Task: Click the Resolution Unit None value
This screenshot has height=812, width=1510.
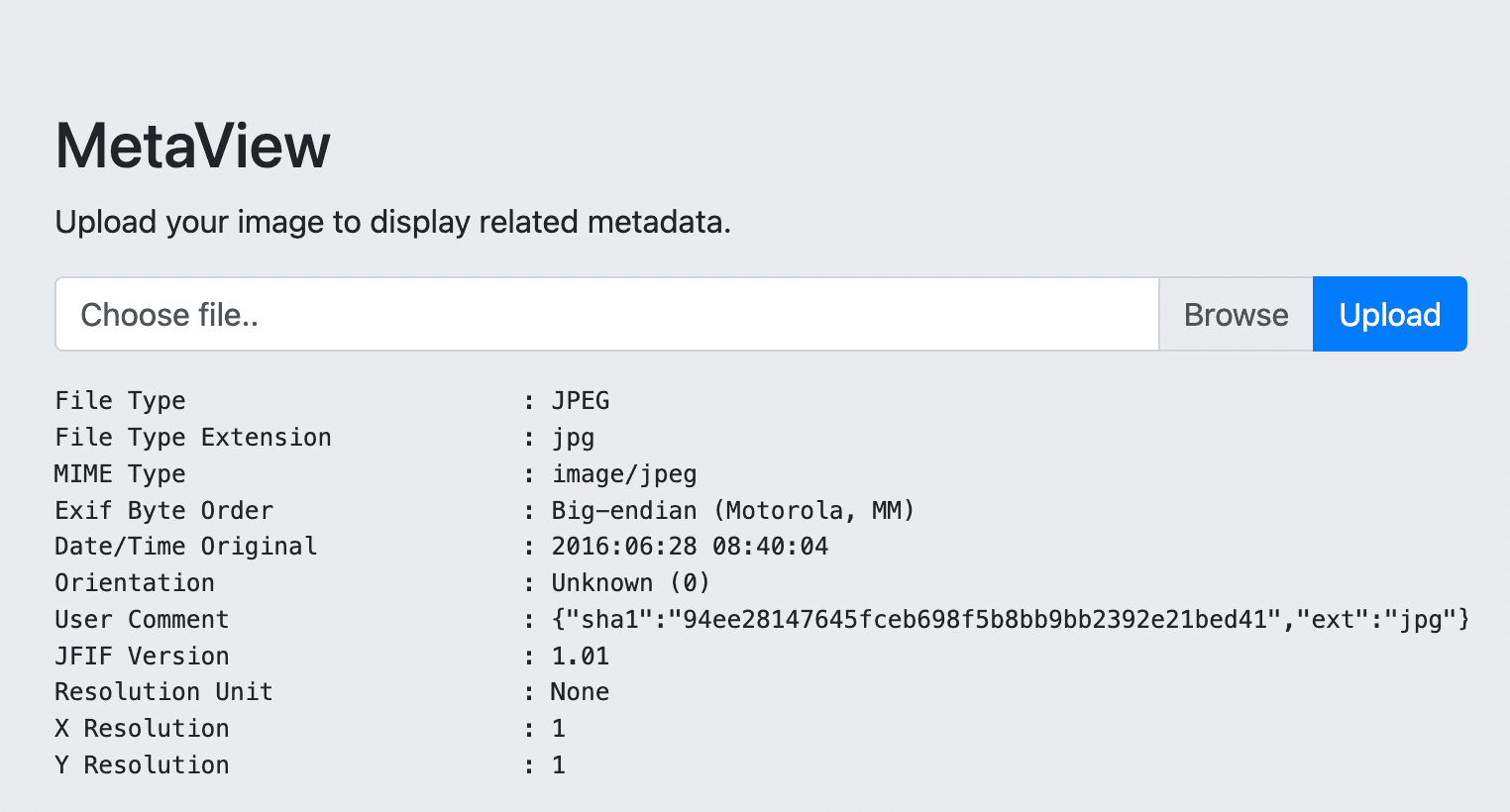Action: [x=580, y=691]
